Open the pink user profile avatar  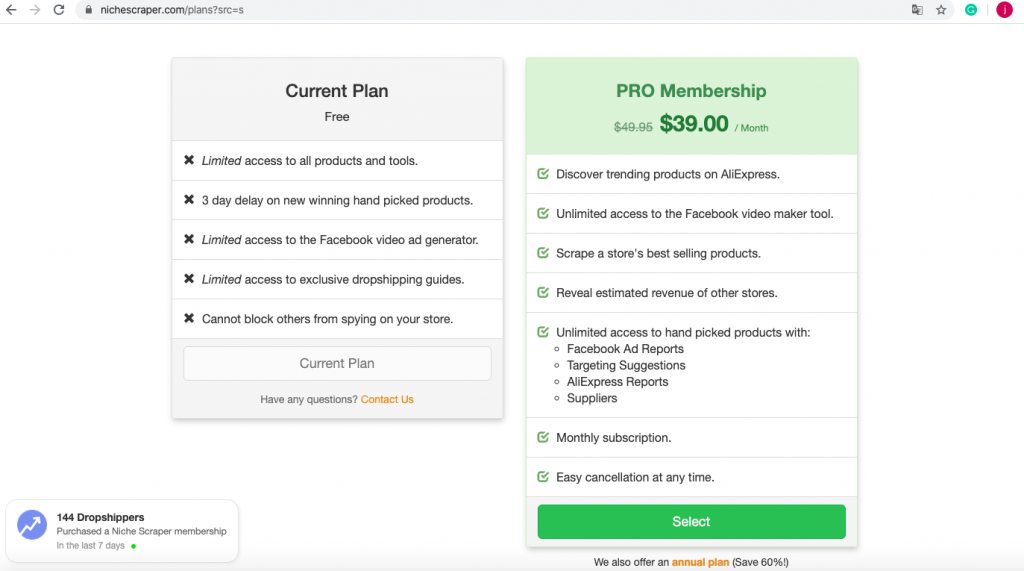pos(1004,10)
